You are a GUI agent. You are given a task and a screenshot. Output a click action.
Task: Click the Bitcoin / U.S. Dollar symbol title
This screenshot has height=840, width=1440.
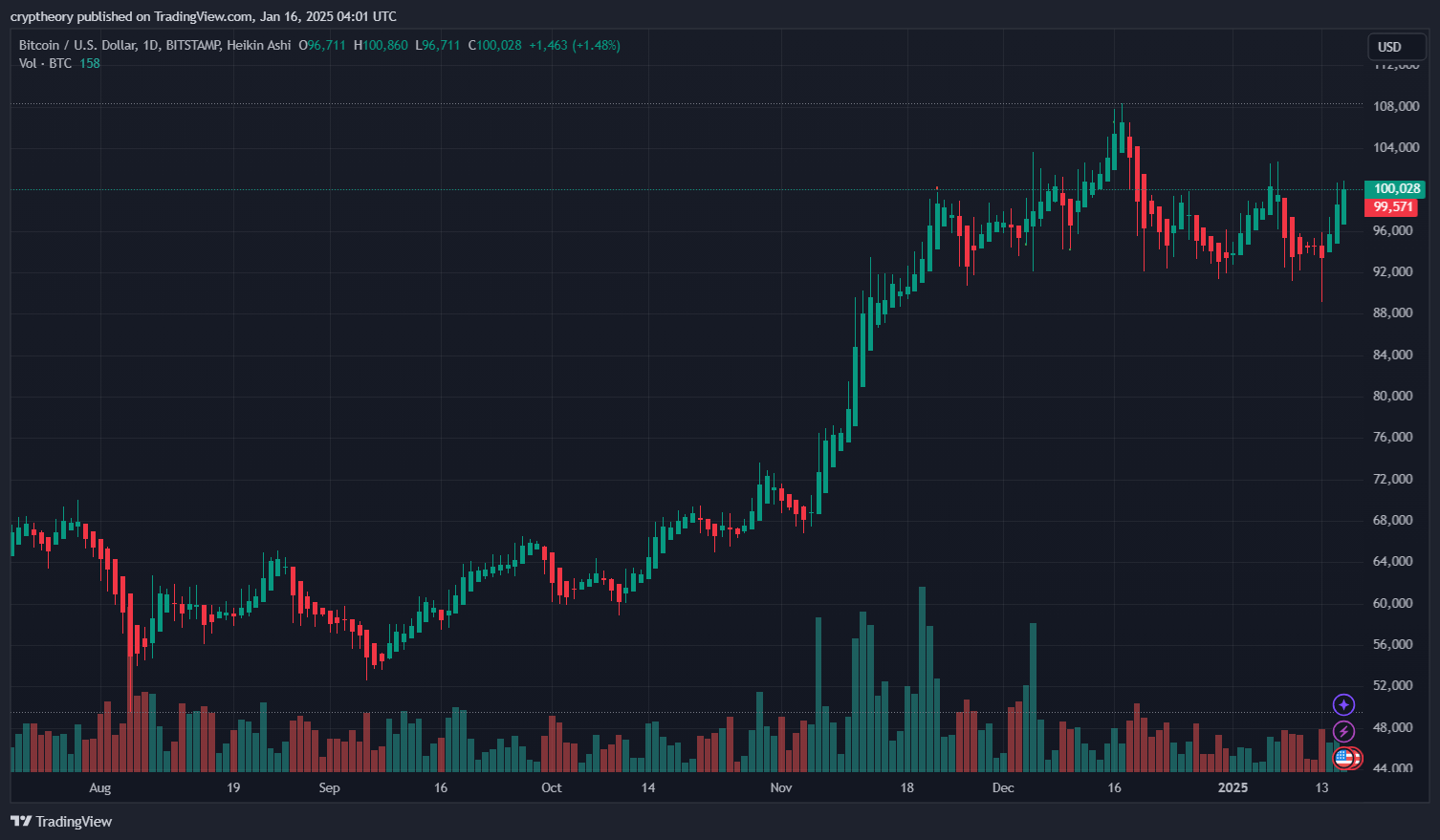[x=78, y=45]
